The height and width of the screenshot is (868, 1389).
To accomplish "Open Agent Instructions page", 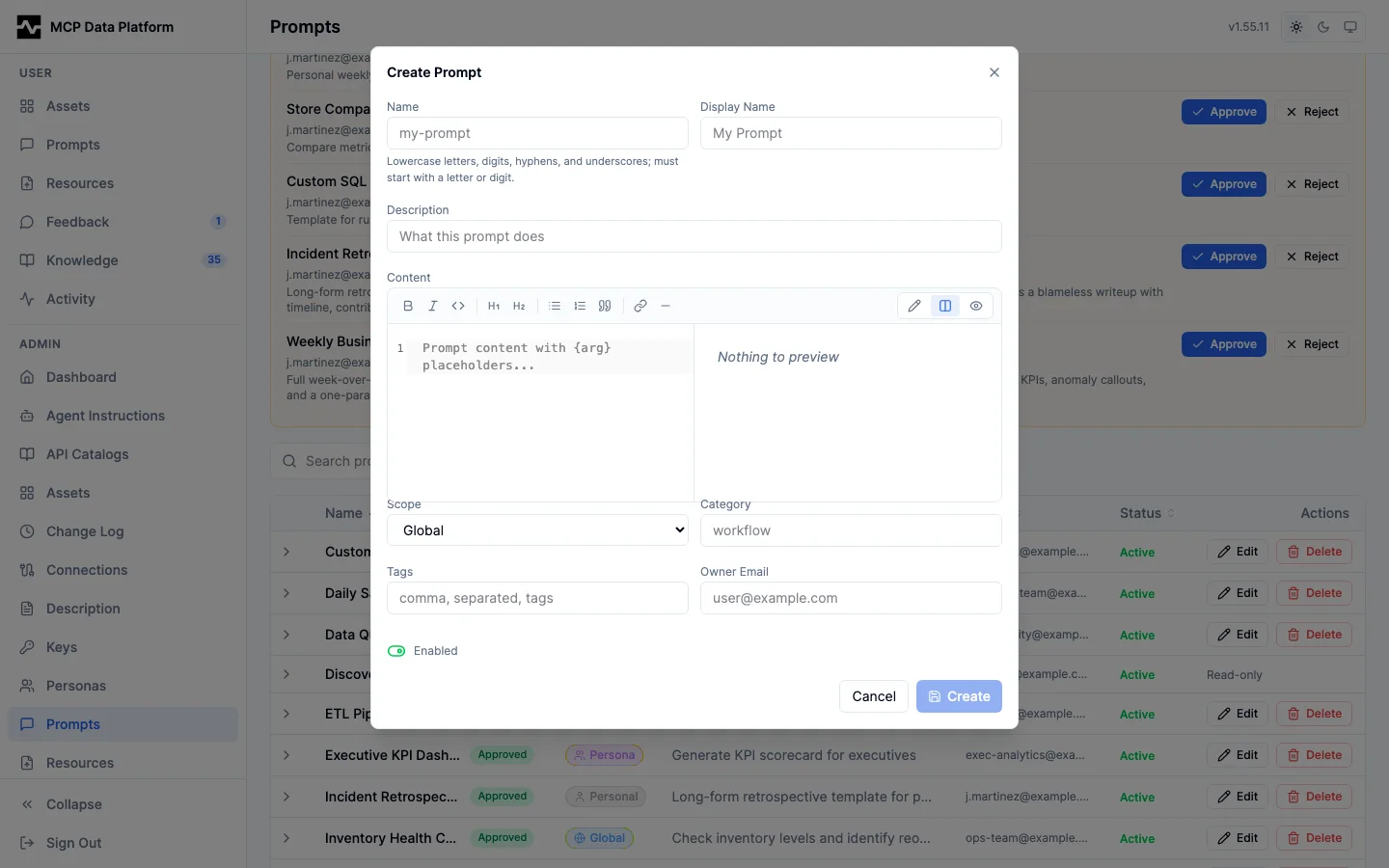I will pyautogui.click(x=123, y=416).
